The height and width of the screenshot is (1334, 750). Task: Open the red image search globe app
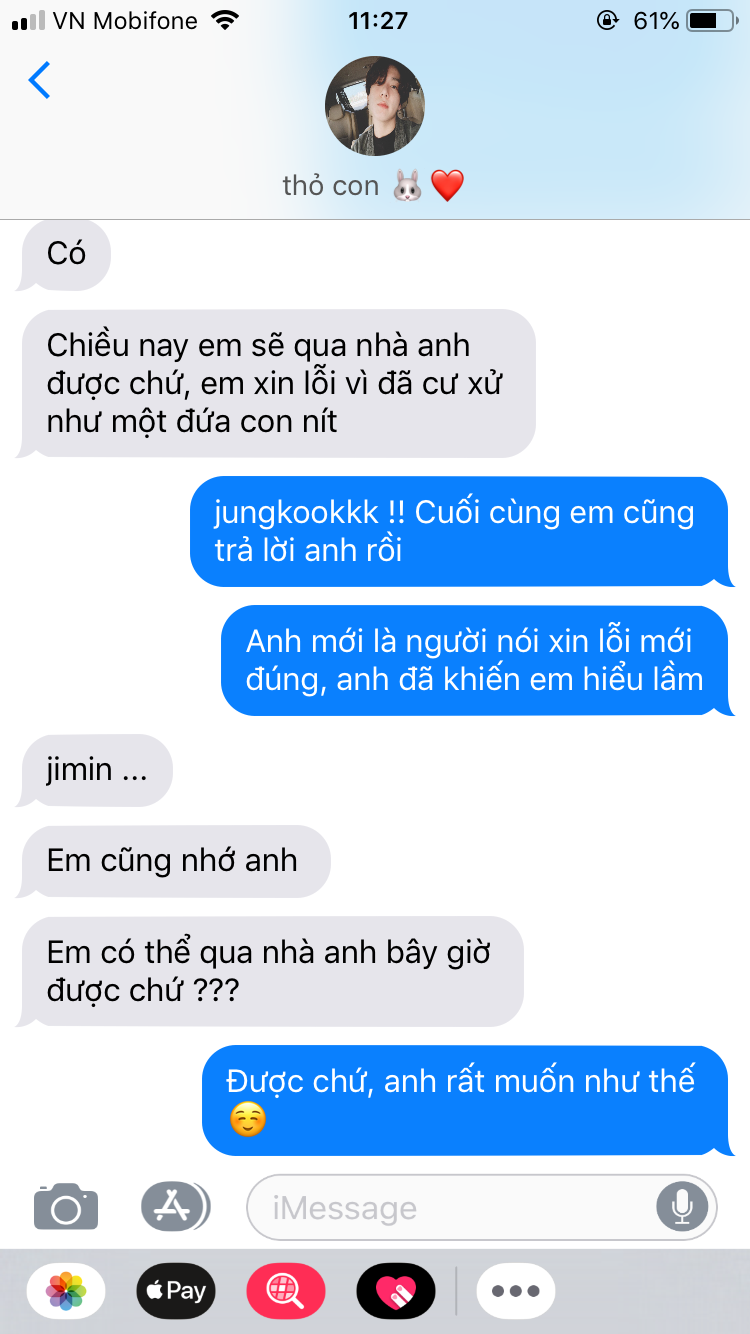coord(286,1291)
